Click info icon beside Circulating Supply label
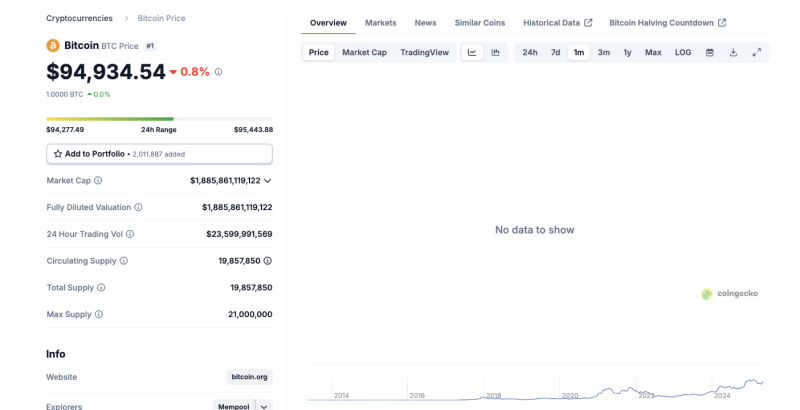 pyautogui.click(x=123, y=261)
